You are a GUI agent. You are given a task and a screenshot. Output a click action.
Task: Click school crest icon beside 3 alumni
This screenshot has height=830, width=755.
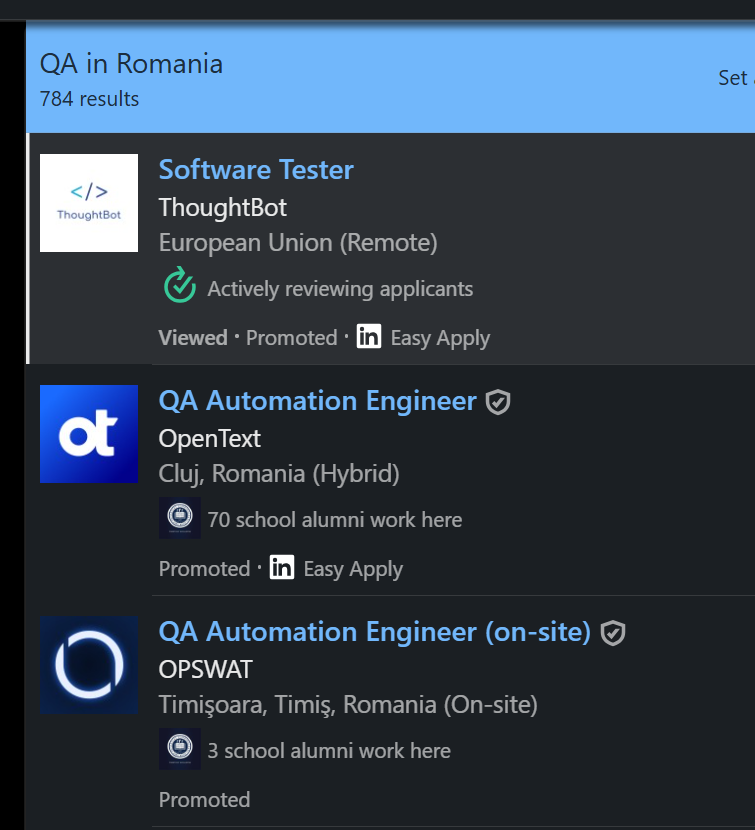point(180,748)
